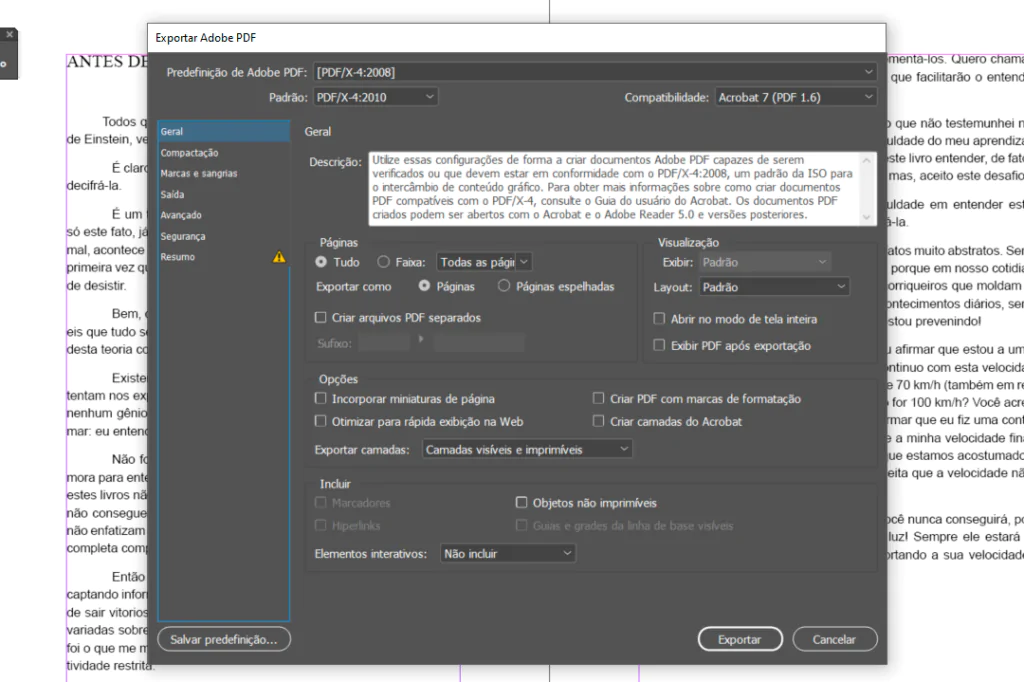
Task: Enable Otimizar para rápida exibição na Web
Action: point(320,421)
